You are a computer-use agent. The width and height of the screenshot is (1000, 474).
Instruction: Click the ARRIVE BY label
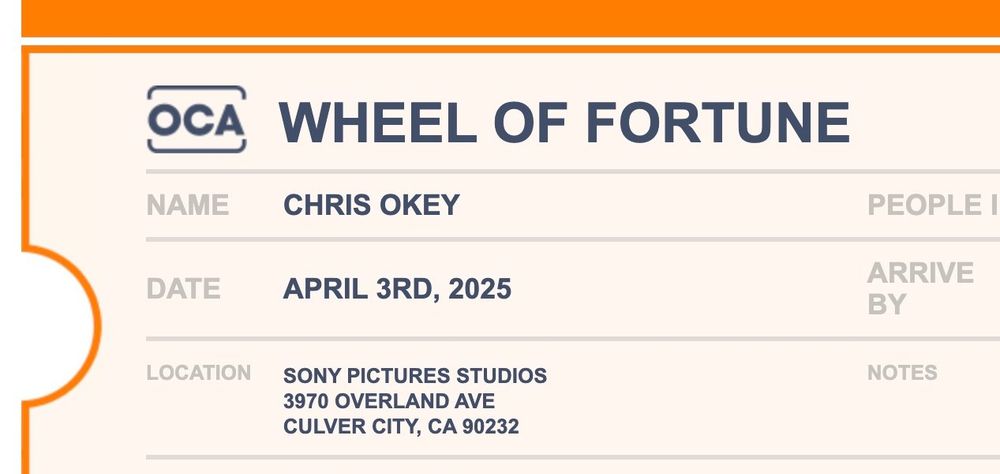pos(920,288)
